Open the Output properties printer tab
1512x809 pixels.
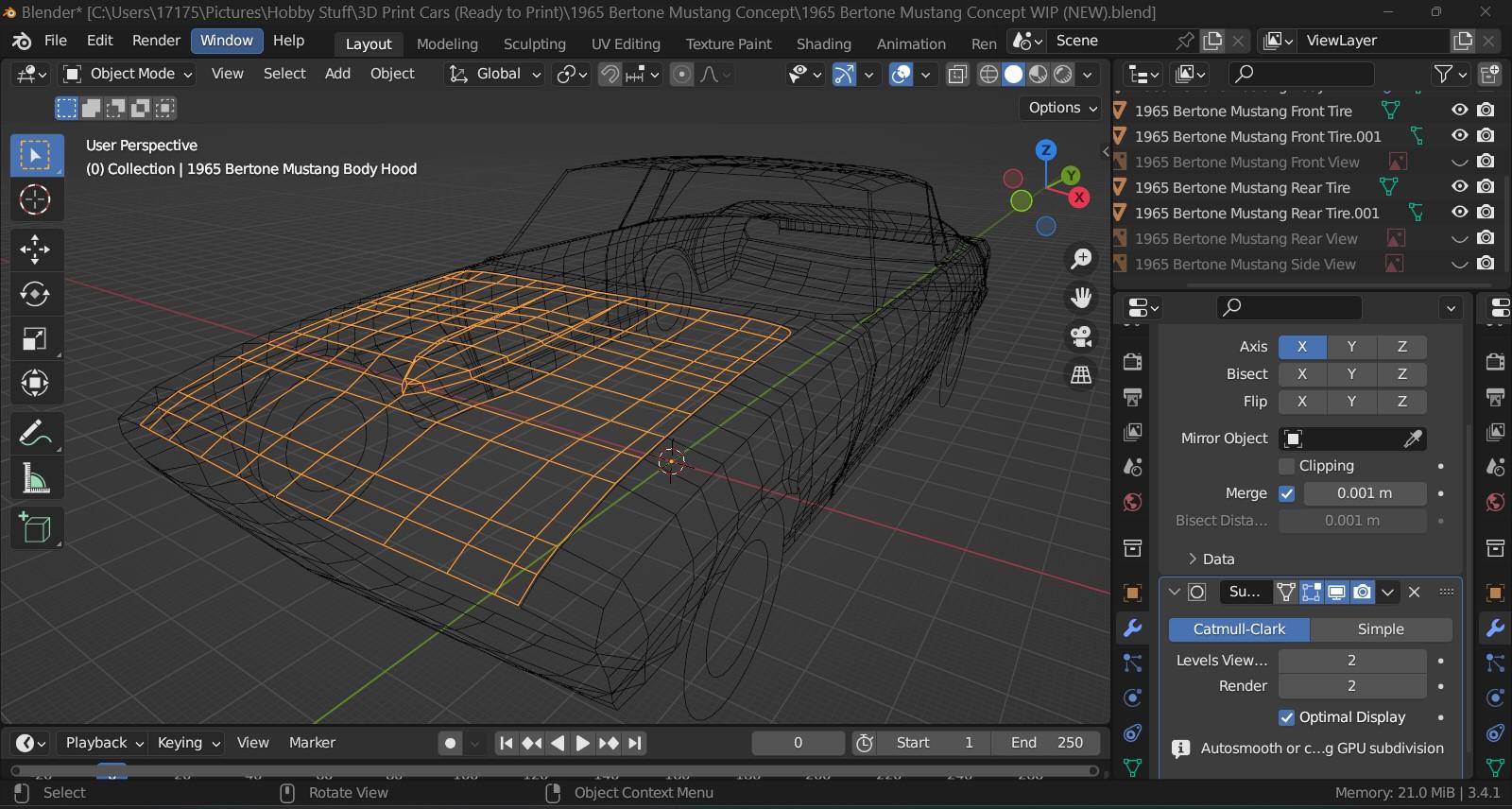[x=1132, y=397]
